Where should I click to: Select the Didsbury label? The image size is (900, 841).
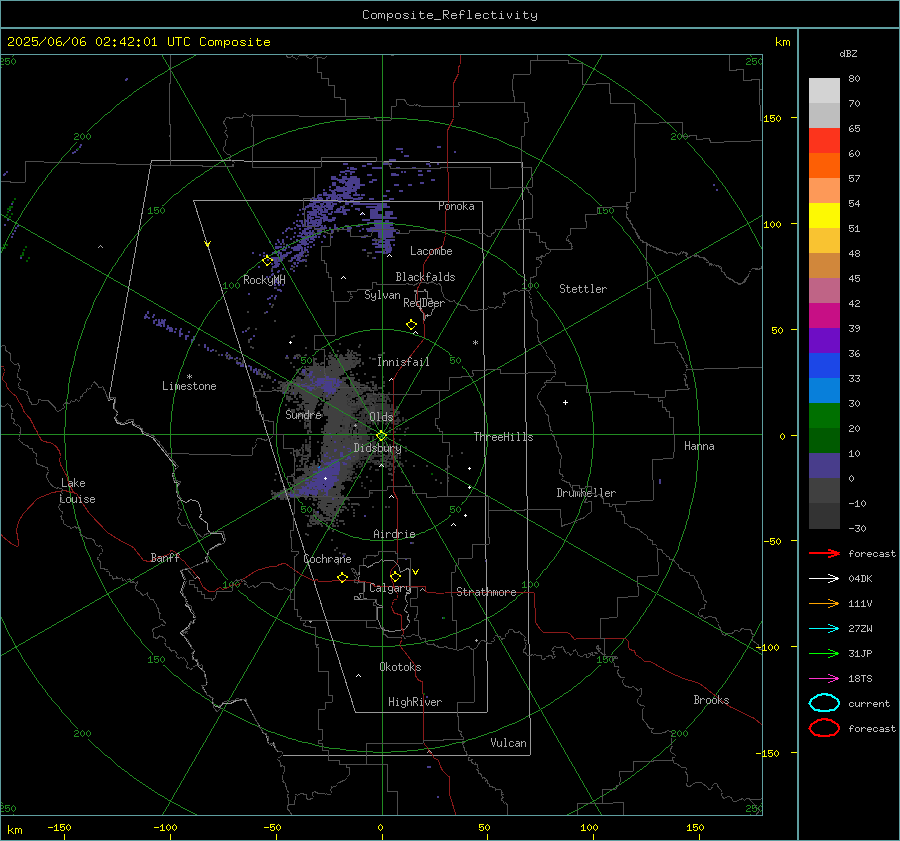click(377, 448)
